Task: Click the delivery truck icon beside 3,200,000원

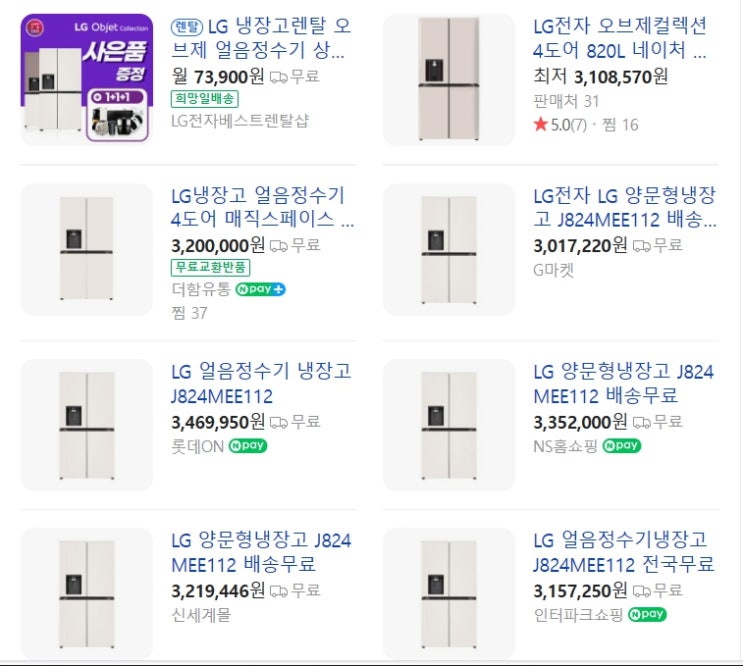Action: (278, 245)
